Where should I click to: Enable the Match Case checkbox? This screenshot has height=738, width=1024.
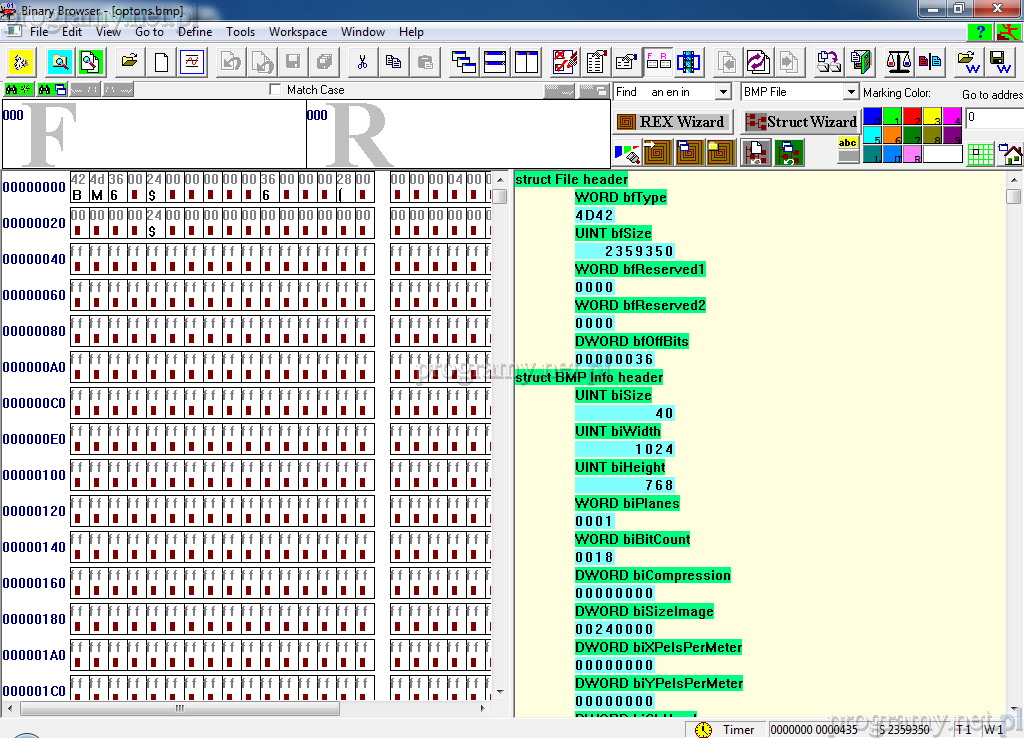pyautogui.click(x=277, y=90)
